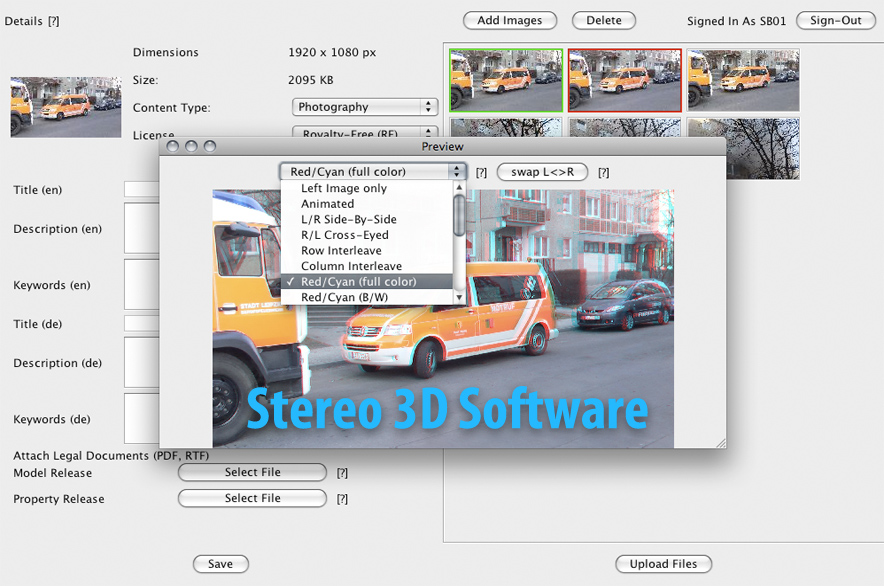Click the Add Images button
The height and width of the screenshot is (586, 884).
[x=510, y=20]
